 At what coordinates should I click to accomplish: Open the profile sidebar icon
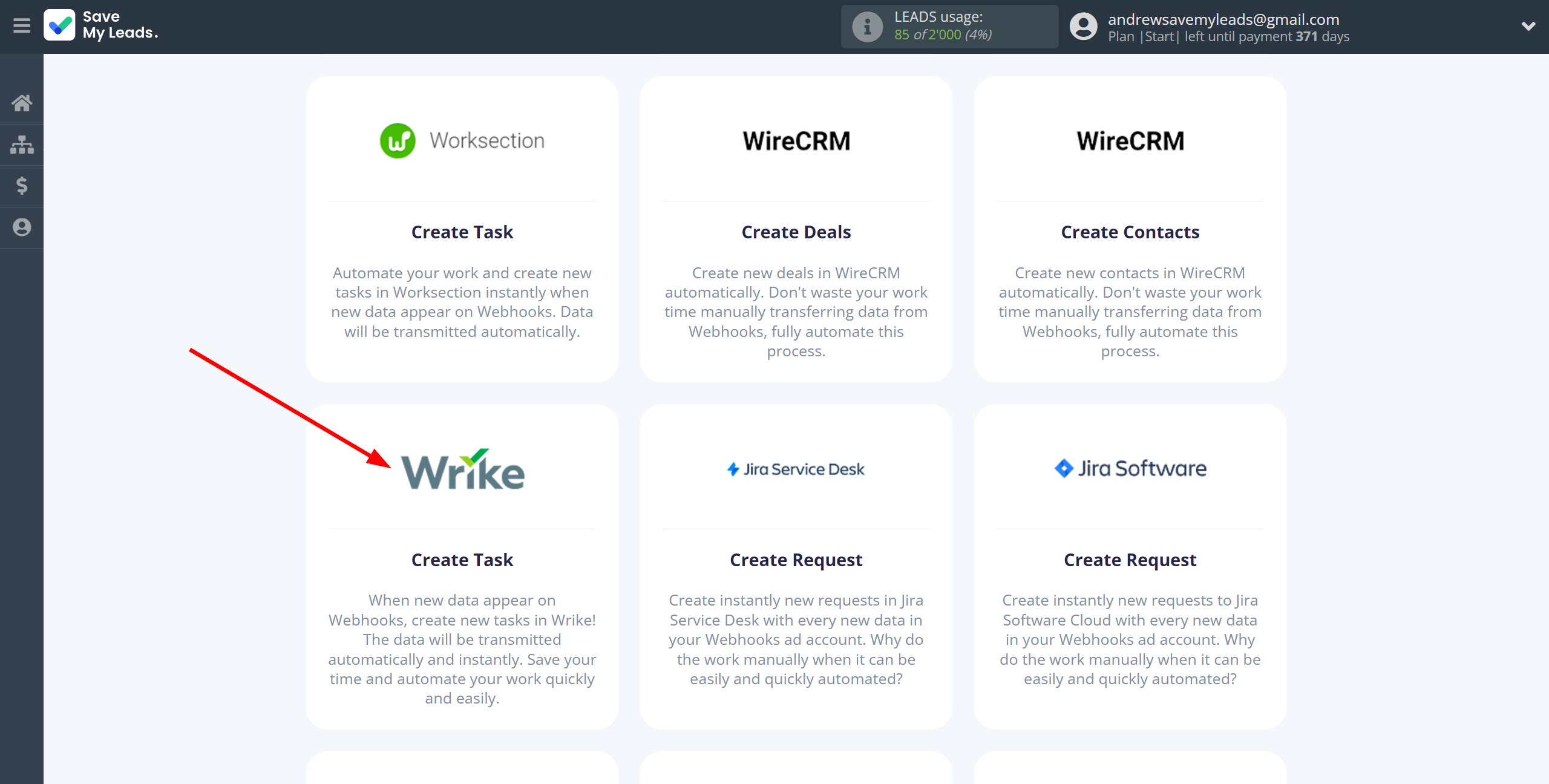[x=22, y=227]
